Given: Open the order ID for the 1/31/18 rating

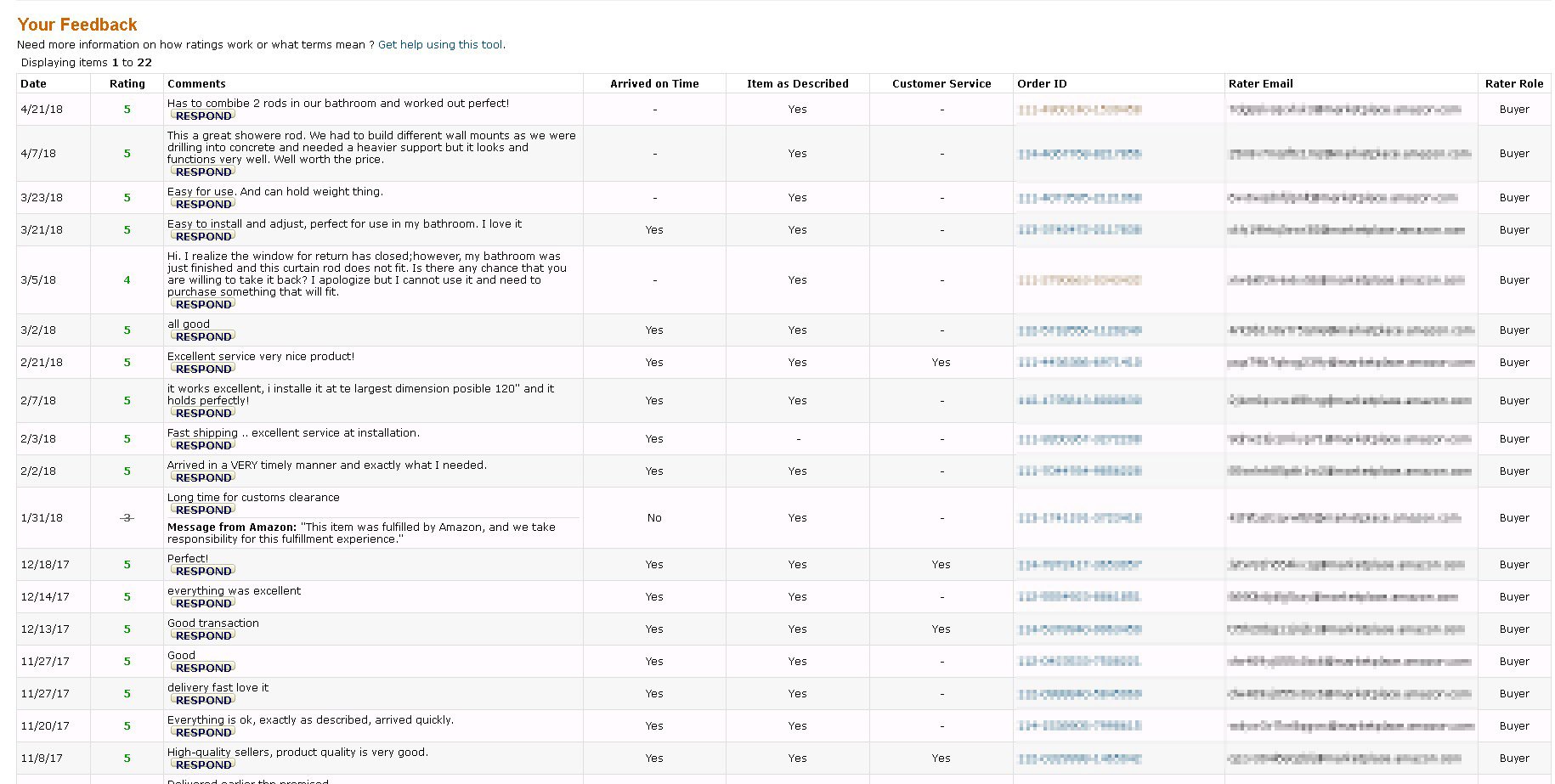Looking at the screenshot, I should click(x=1079, y=518).
